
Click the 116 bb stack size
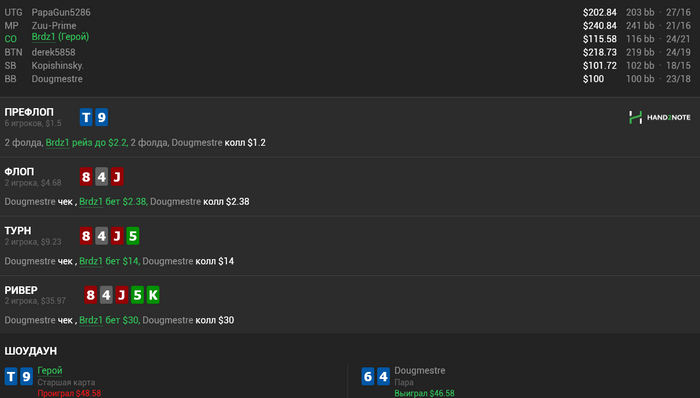(x=640, y=39)
